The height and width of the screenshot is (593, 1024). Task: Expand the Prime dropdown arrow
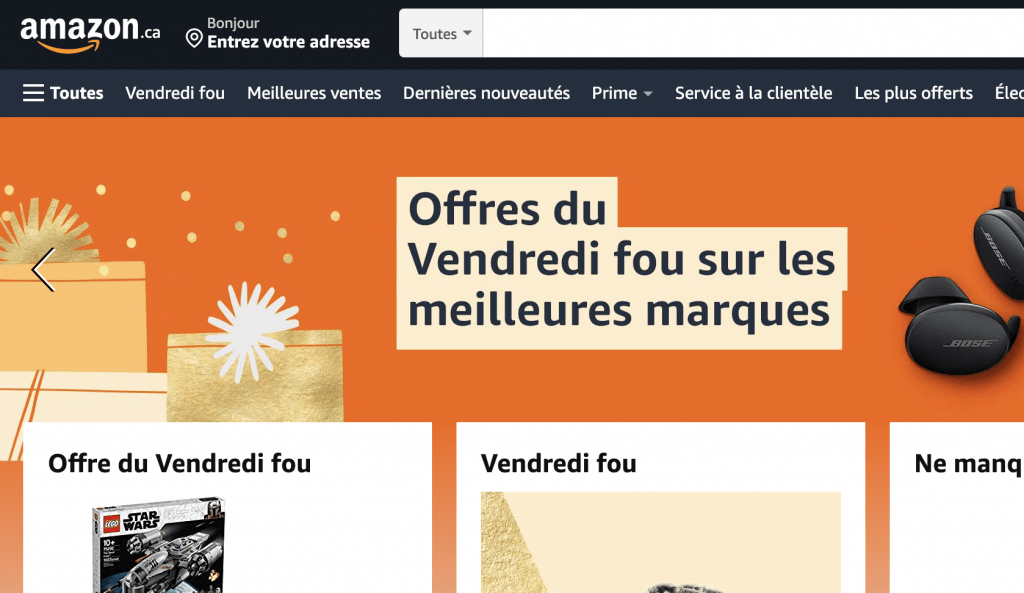[648, 94]
